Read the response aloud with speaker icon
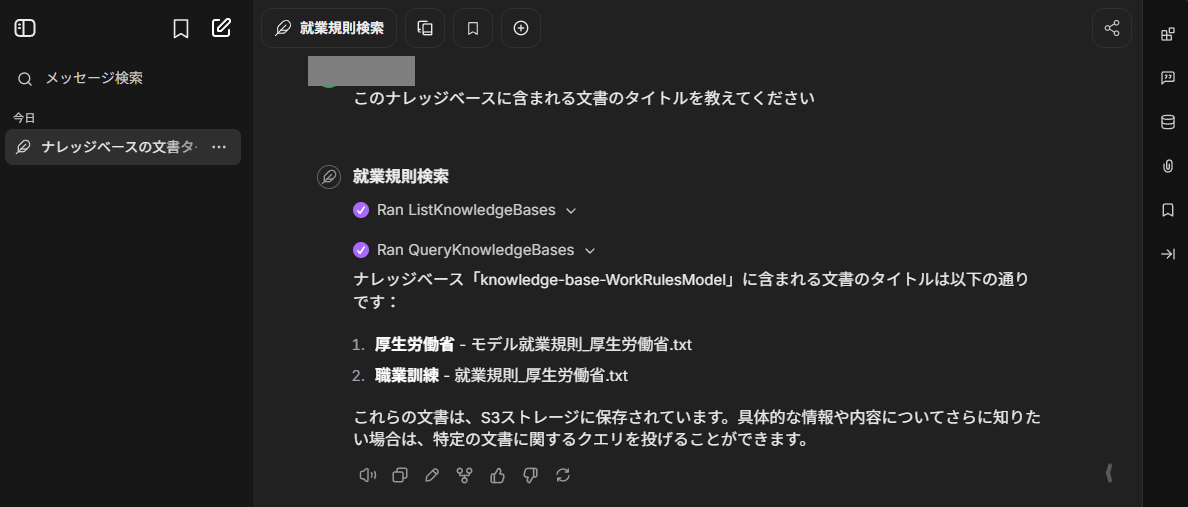The height and width of the screenshot is (507, 1188). tap(367, 475)
